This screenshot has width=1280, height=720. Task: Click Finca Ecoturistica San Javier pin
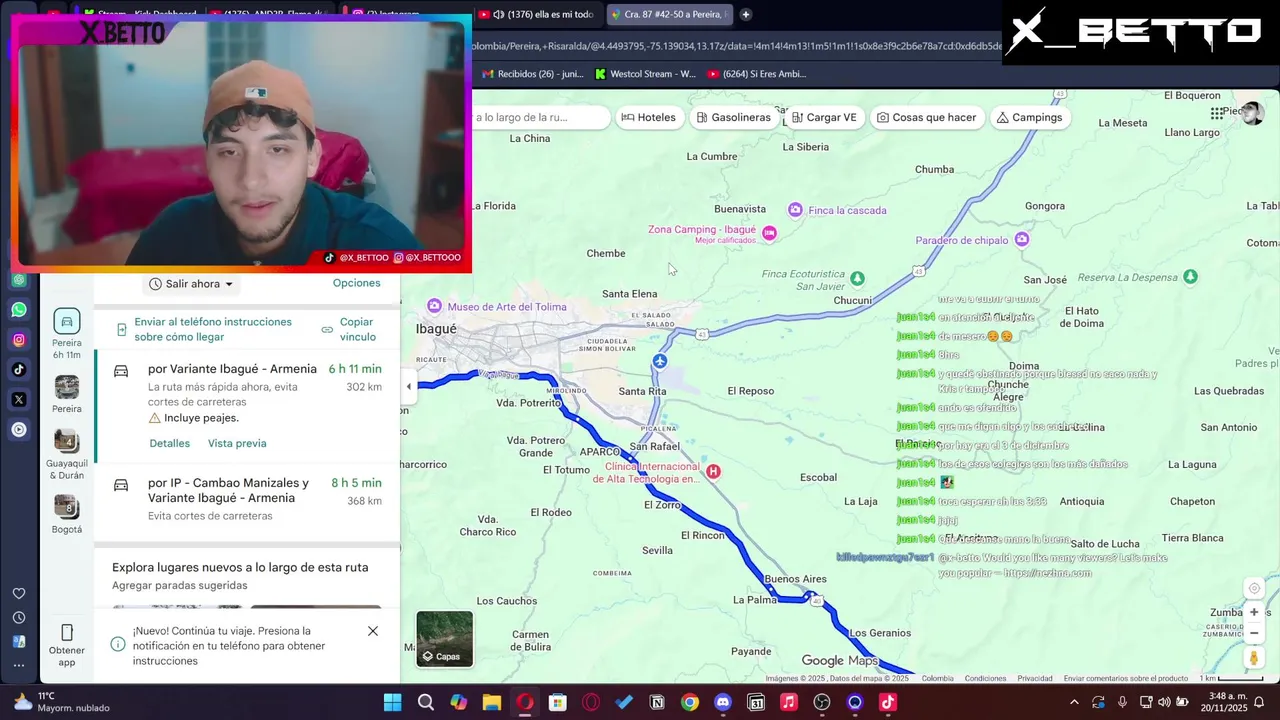(x=857, y=278)
